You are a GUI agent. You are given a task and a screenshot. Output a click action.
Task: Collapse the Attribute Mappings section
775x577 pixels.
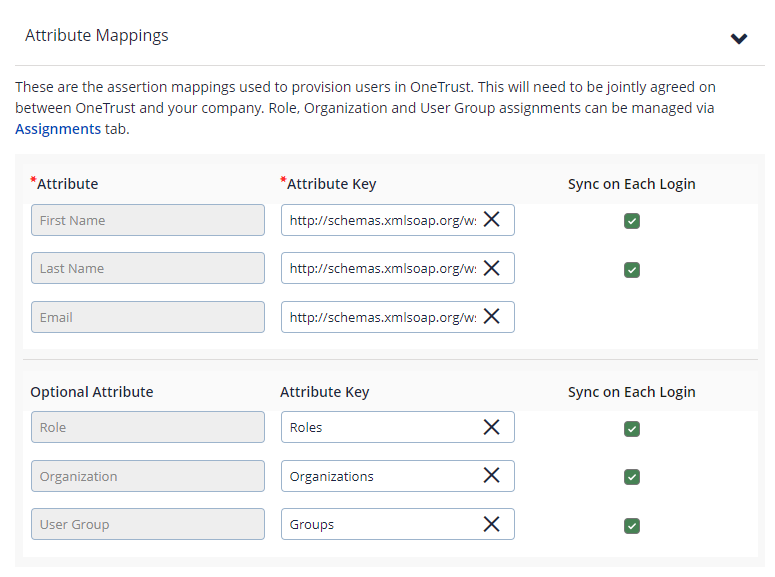(739, 39)
